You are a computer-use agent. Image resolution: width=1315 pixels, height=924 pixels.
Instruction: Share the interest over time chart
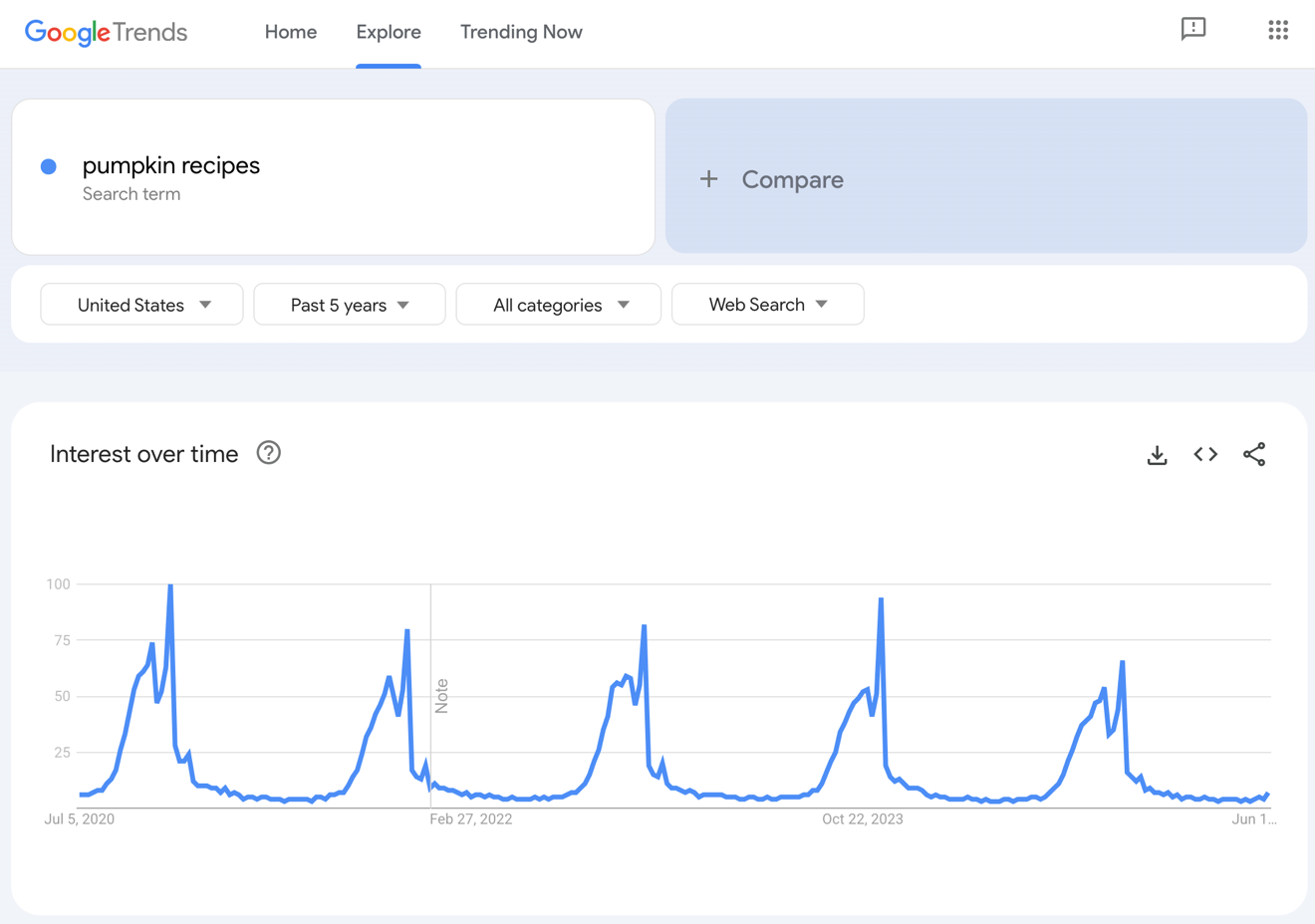[x=1254, y=454]
